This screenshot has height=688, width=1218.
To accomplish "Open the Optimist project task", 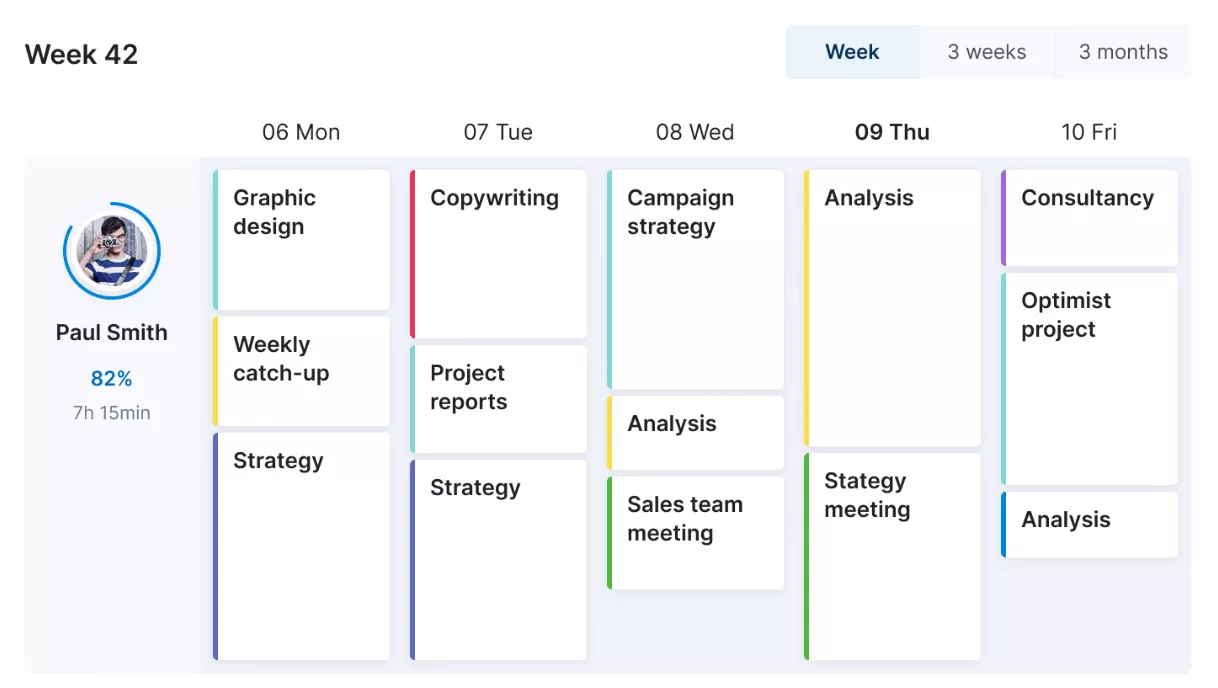I will pos(1088,375).
